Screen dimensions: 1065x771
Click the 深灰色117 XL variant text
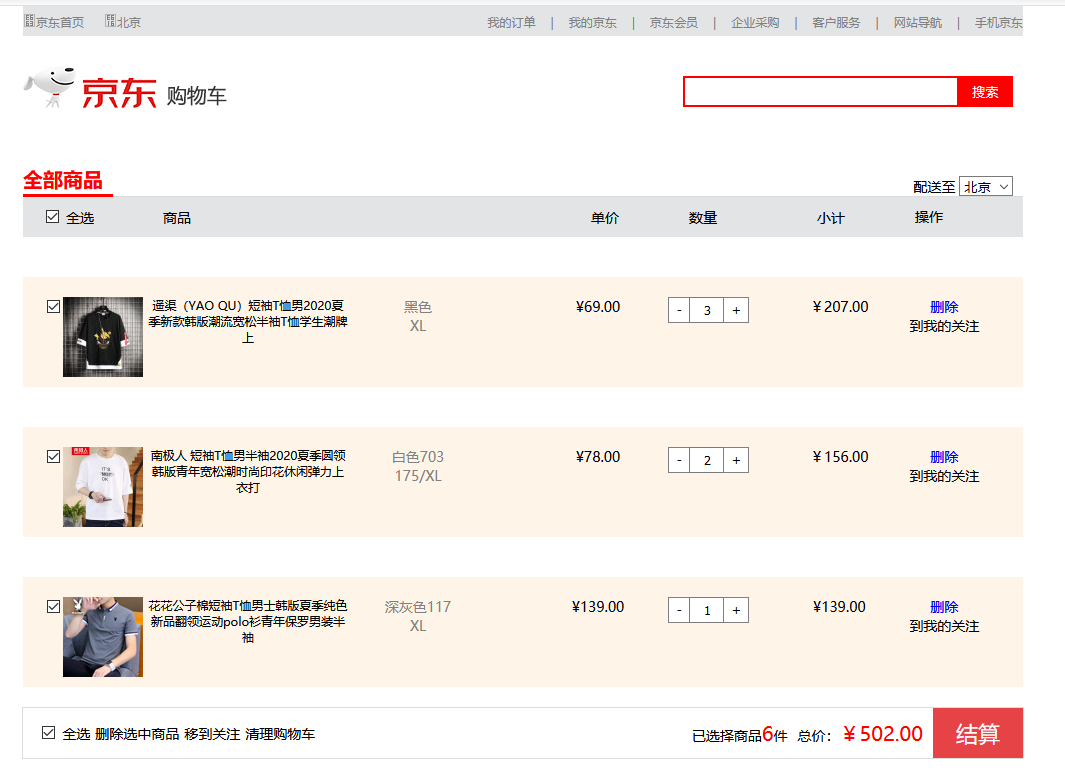click(x=418, y=617)
